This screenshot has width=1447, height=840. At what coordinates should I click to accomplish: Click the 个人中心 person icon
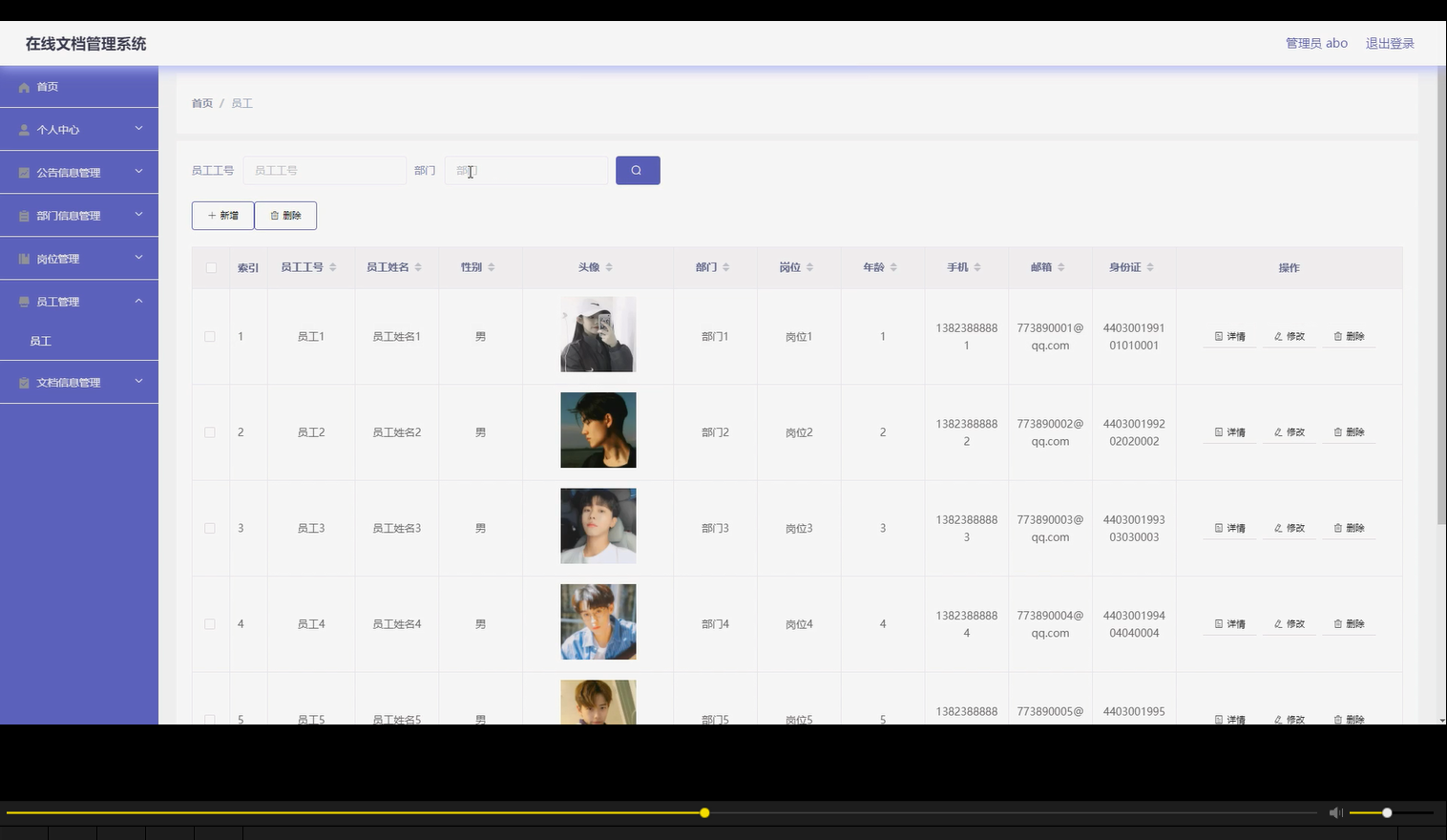pyautogui.click(x=24, y=130)
